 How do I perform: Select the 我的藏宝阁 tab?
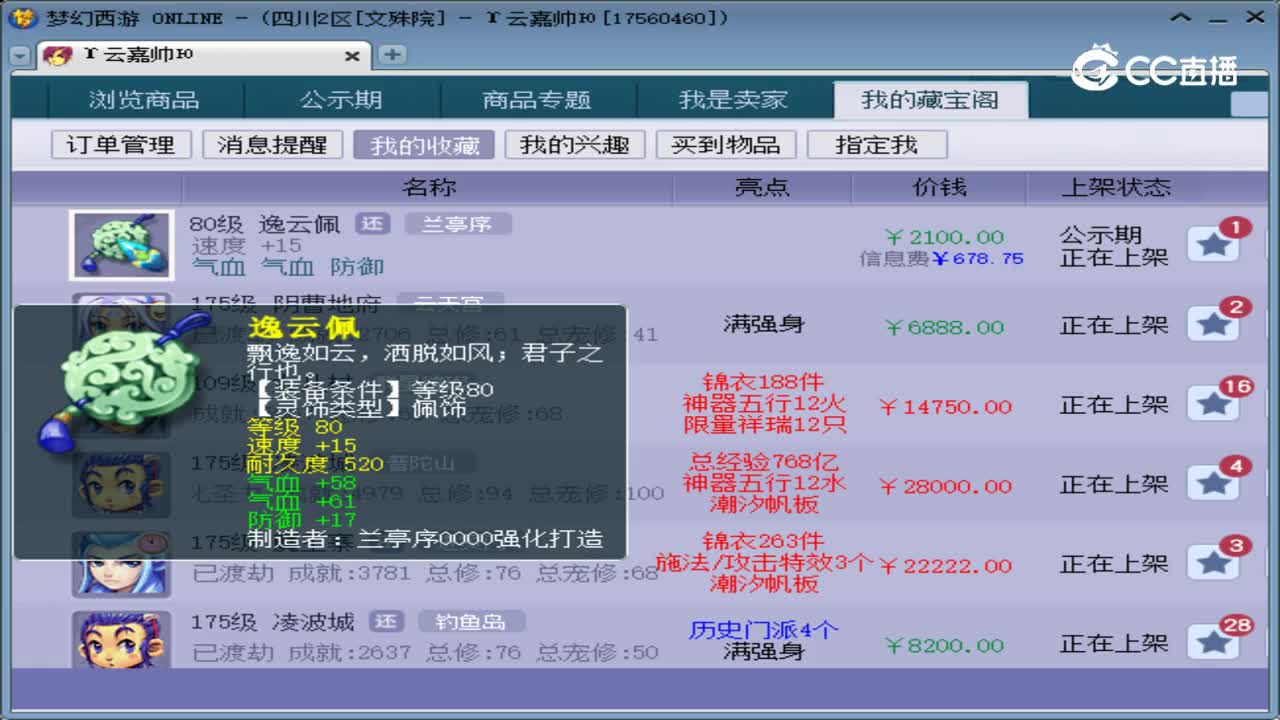pos(930,100)
